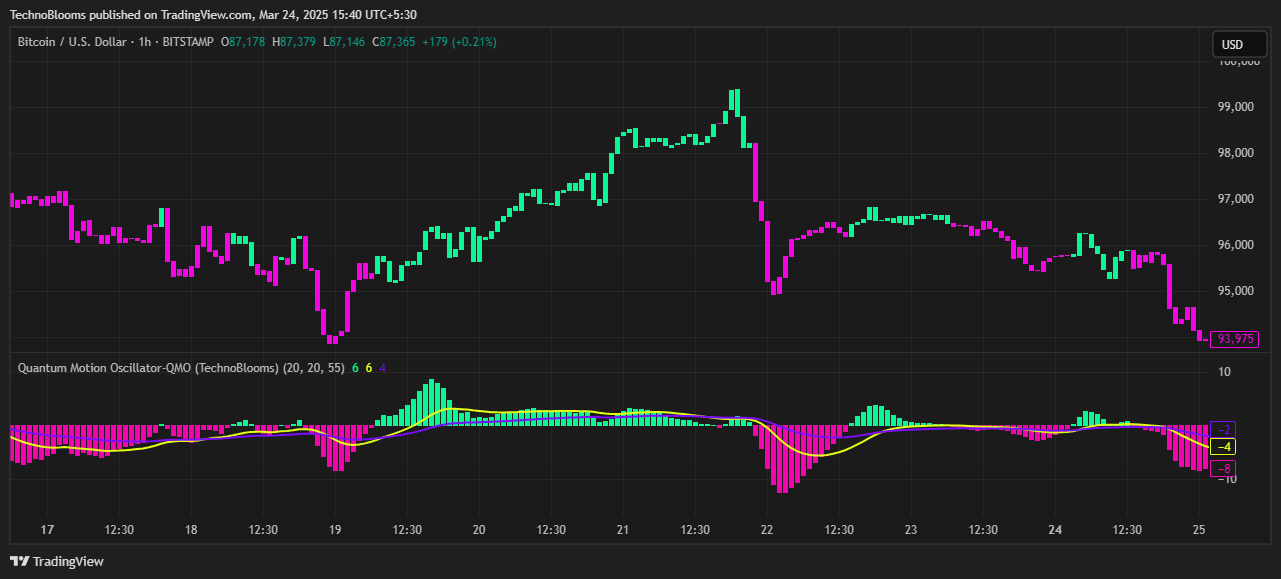Screen dimensions: 1281x579
Task: Click the date label 18 on time axis
Action: coord(191,530)
